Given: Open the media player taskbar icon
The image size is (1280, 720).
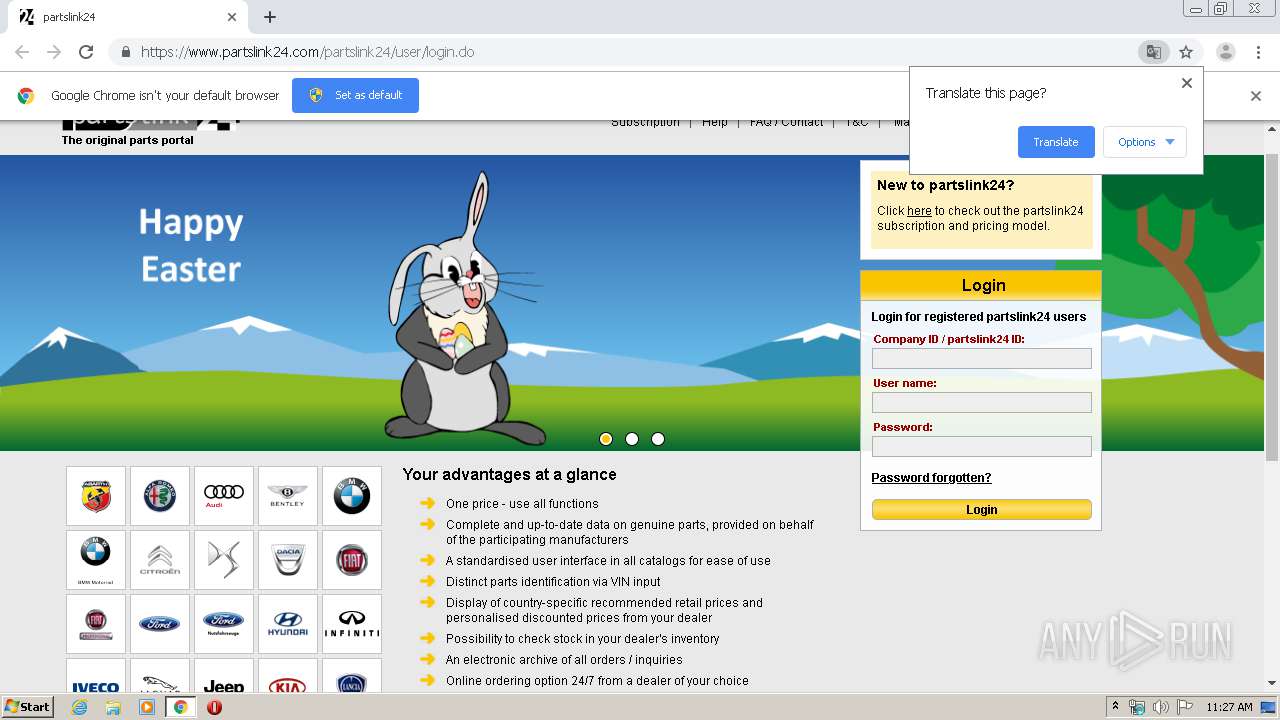Looking at the screenshot, I should (x=147, y=707).
